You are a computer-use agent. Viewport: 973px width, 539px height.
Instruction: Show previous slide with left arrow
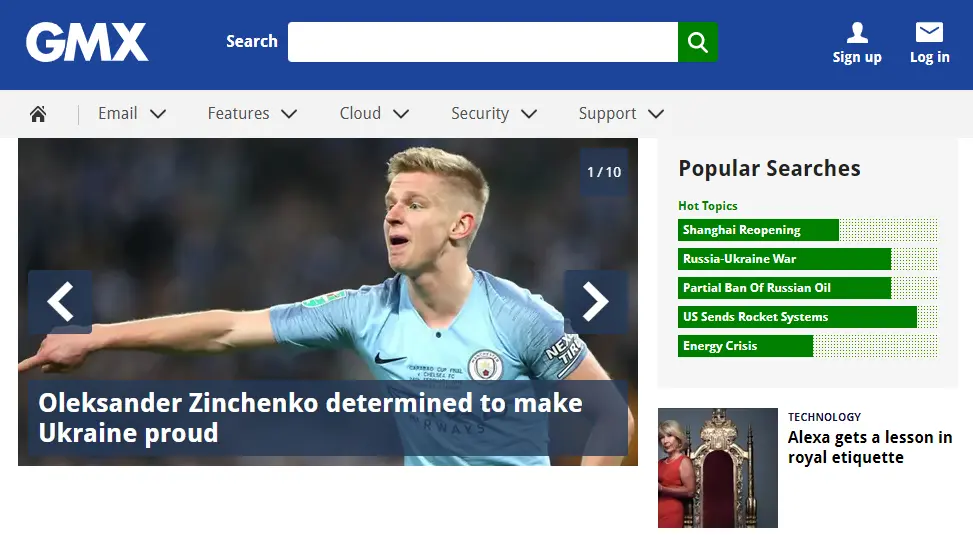pos(60,301)
